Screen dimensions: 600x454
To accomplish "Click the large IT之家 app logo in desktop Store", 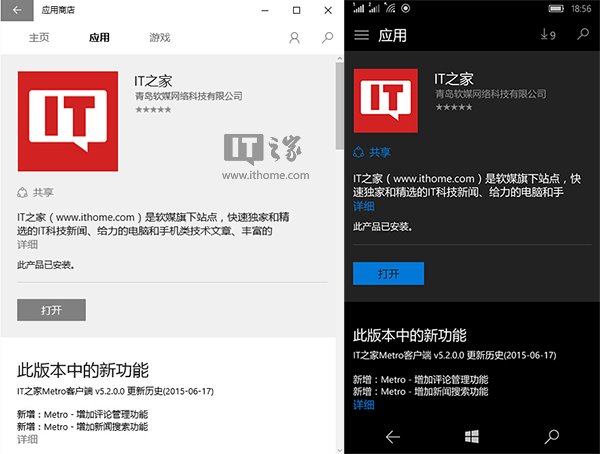I will [x=68, y=121].
